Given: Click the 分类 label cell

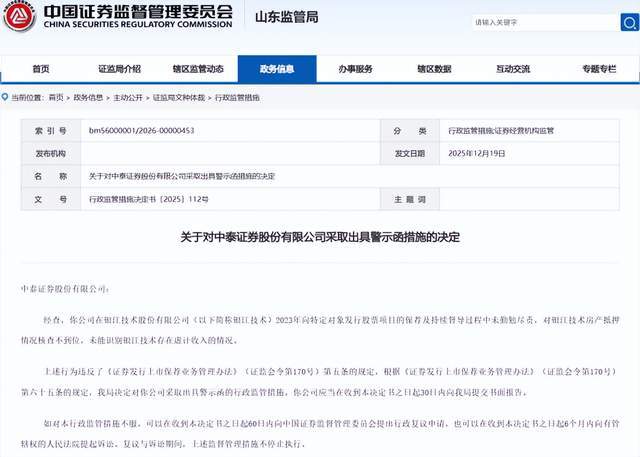Looking at the screenshot, I should pos(410,131).
